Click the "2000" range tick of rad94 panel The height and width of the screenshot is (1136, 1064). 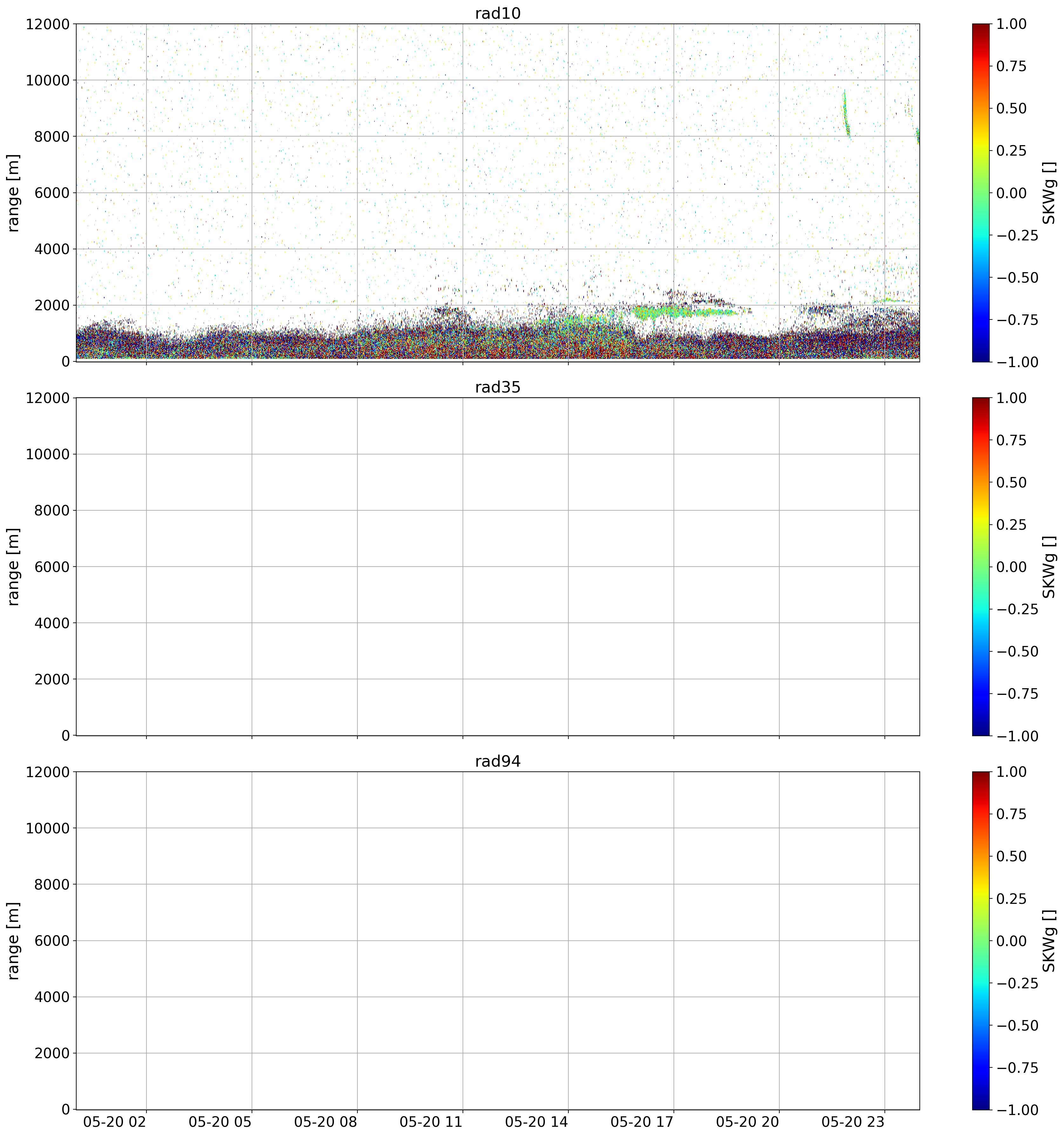click(x=52, y=1053)
